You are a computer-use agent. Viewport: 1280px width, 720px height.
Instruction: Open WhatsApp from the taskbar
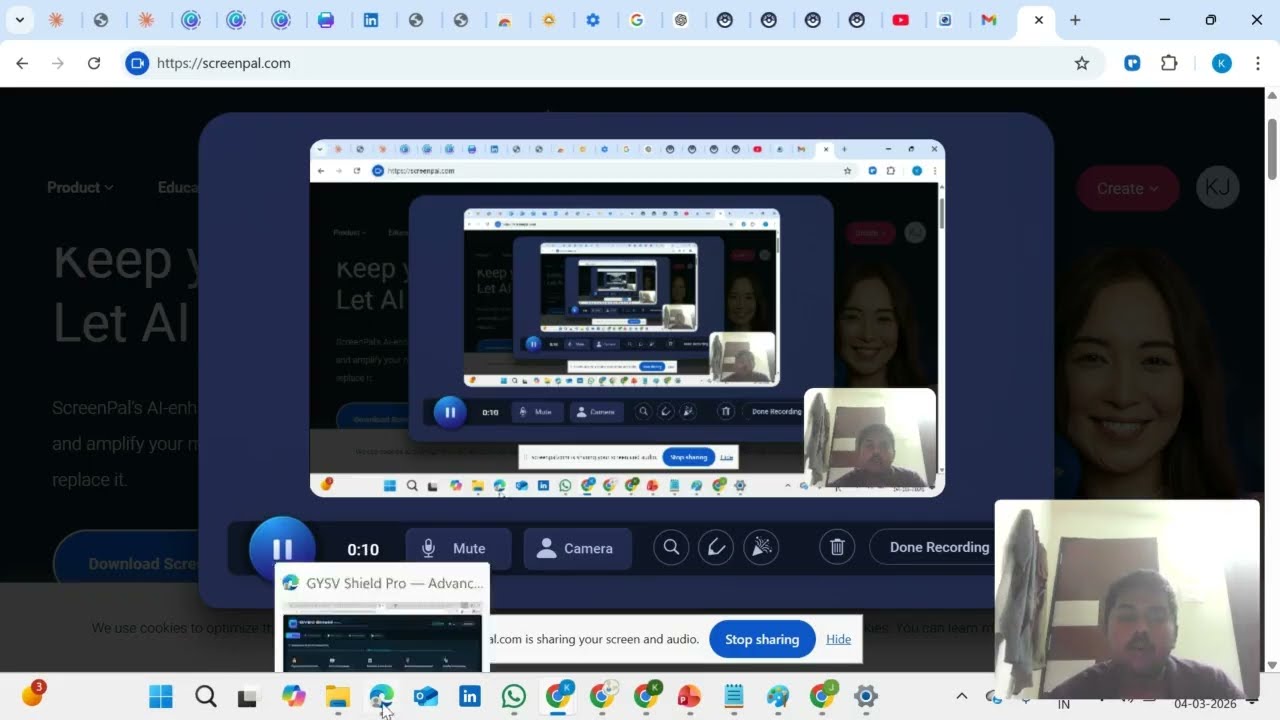pyautogui.click(x=513, y=696)
